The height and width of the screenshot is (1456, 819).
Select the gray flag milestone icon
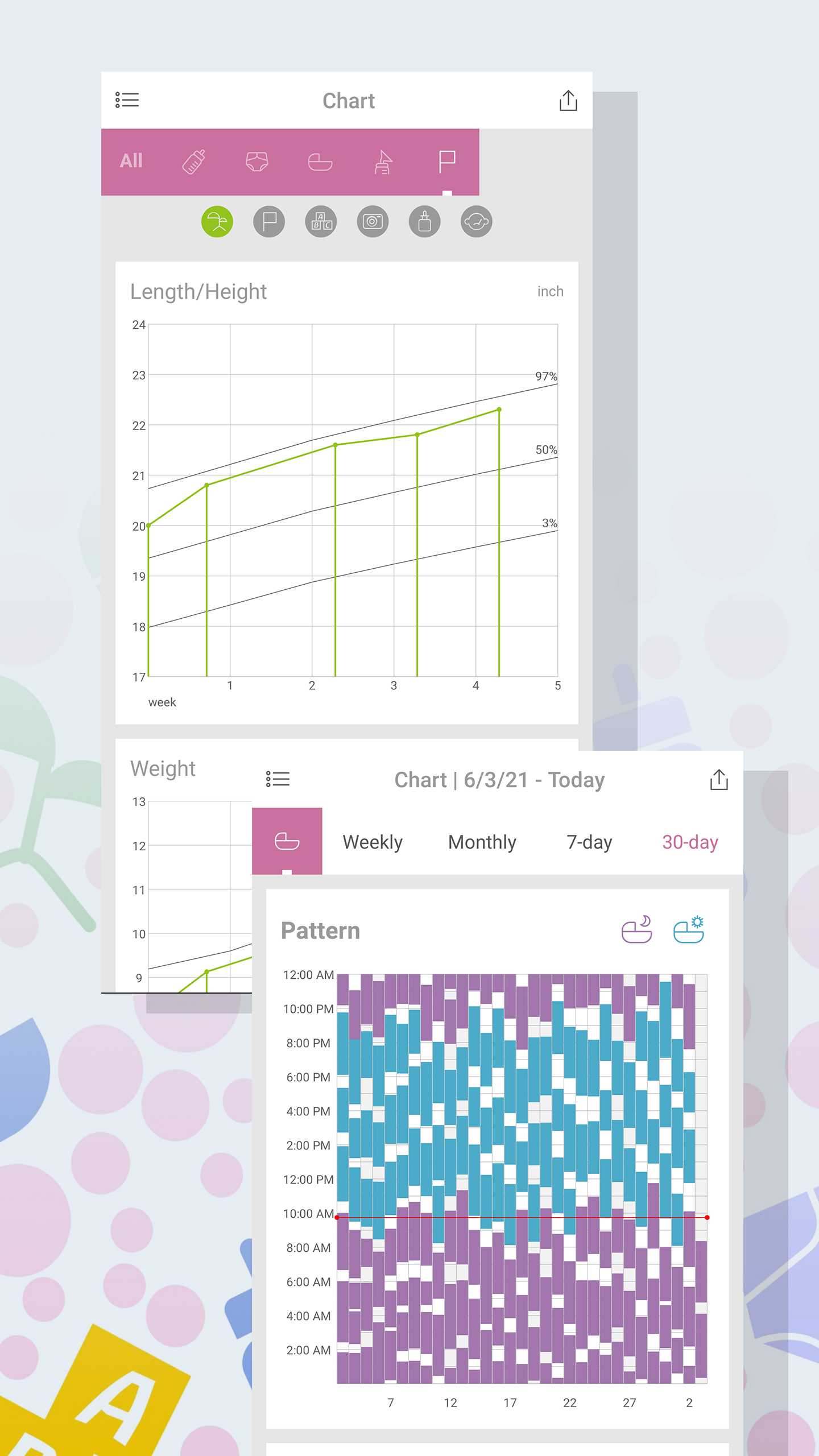click(x=268, y=221)
